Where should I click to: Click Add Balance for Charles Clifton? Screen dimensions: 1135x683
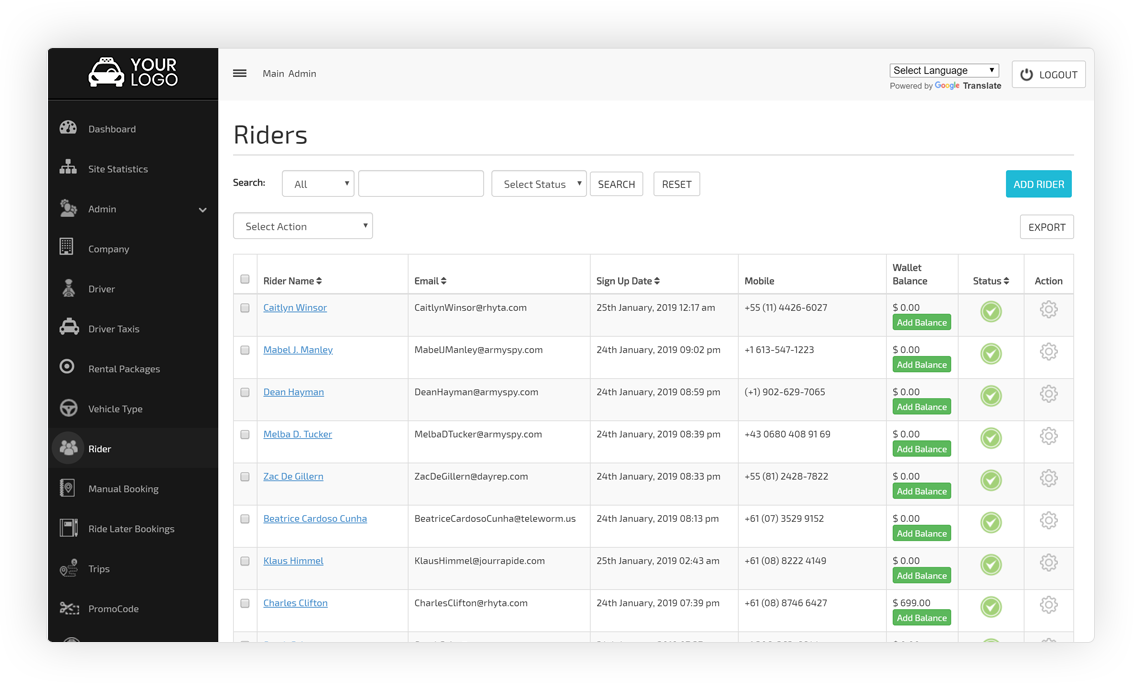point(921,618)
